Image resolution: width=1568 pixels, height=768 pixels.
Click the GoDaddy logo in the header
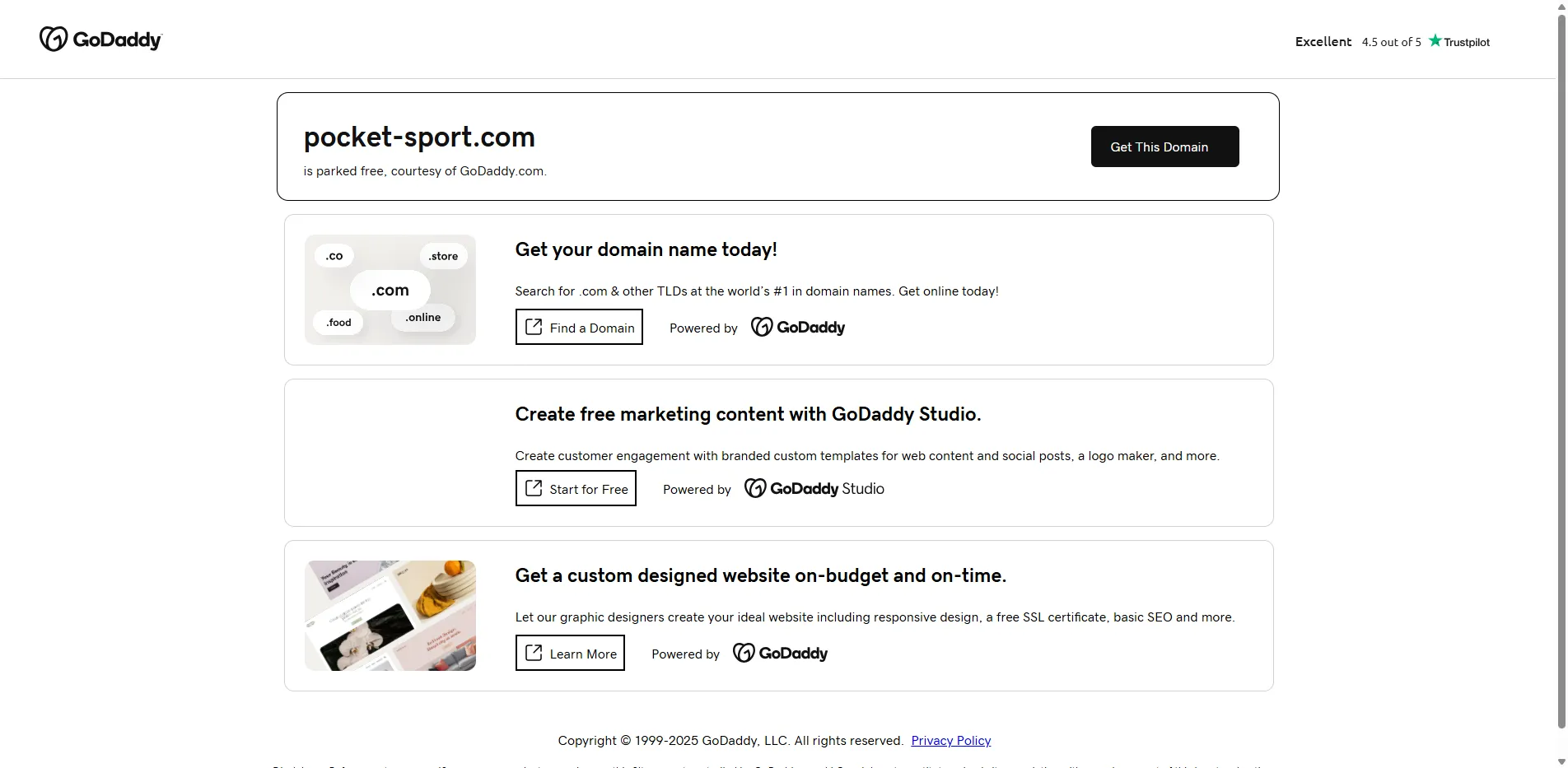100,40
